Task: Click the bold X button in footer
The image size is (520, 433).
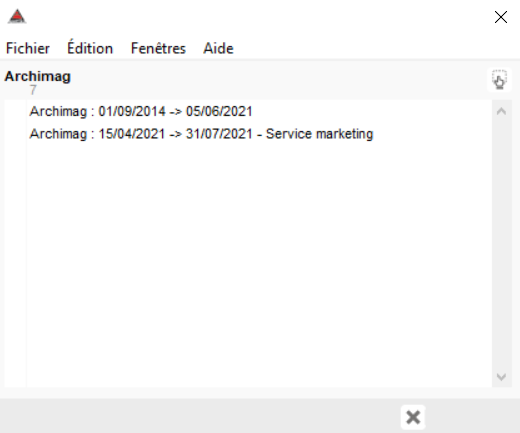Action: 413,417
